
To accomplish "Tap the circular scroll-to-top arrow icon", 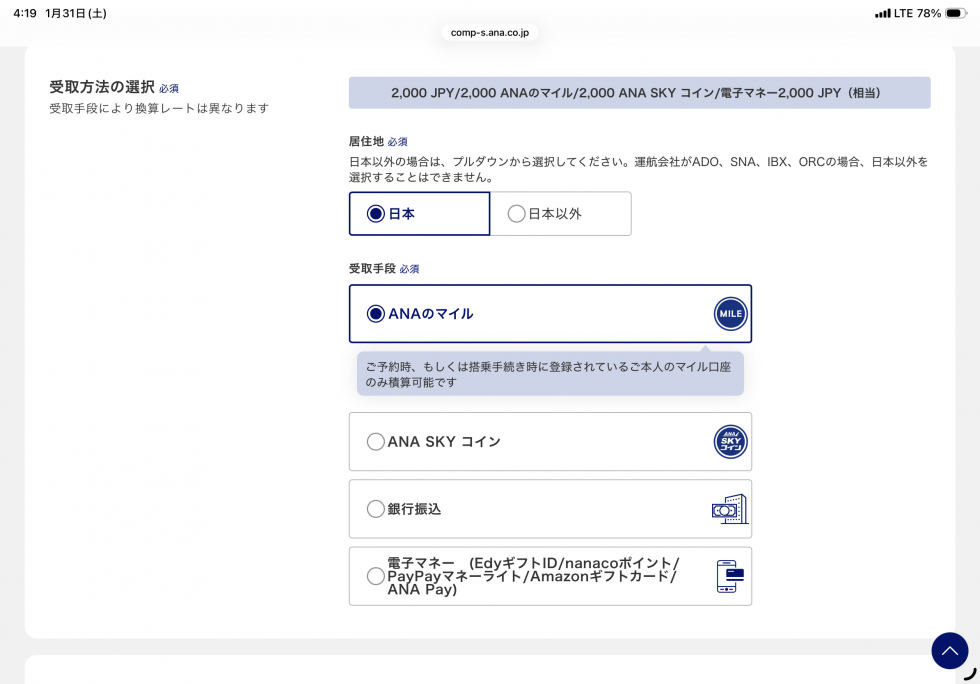I will click(x=950, y=650).
